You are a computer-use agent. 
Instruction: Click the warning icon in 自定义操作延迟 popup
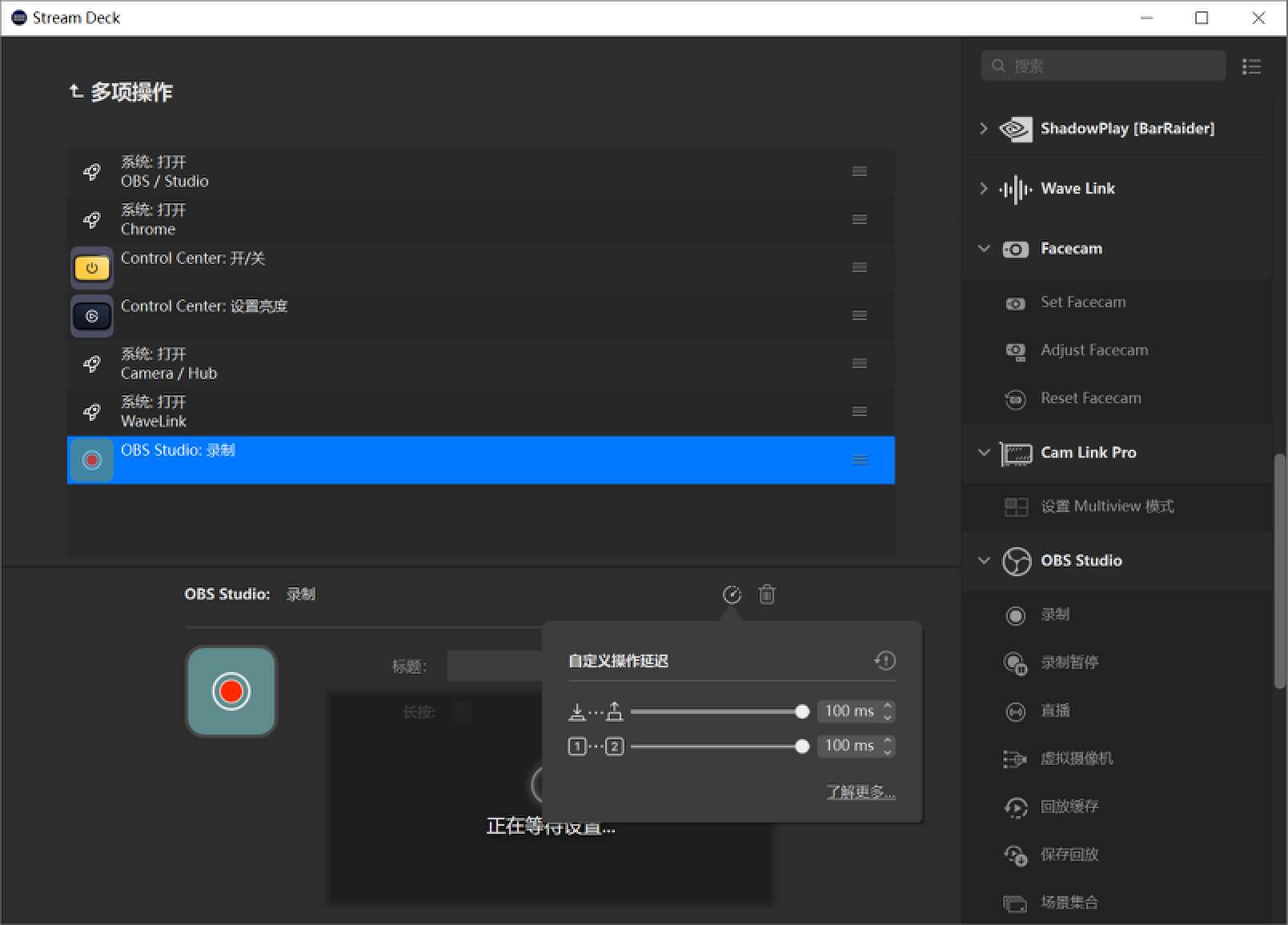[x=885, y=660]
